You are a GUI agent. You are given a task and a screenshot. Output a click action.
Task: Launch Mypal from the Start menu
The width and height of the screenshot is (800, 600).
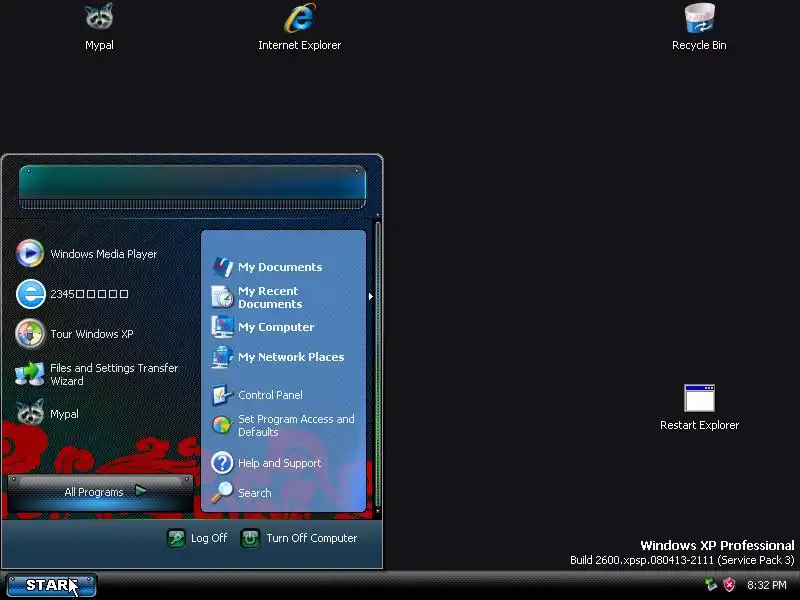[x=30, y=413]
